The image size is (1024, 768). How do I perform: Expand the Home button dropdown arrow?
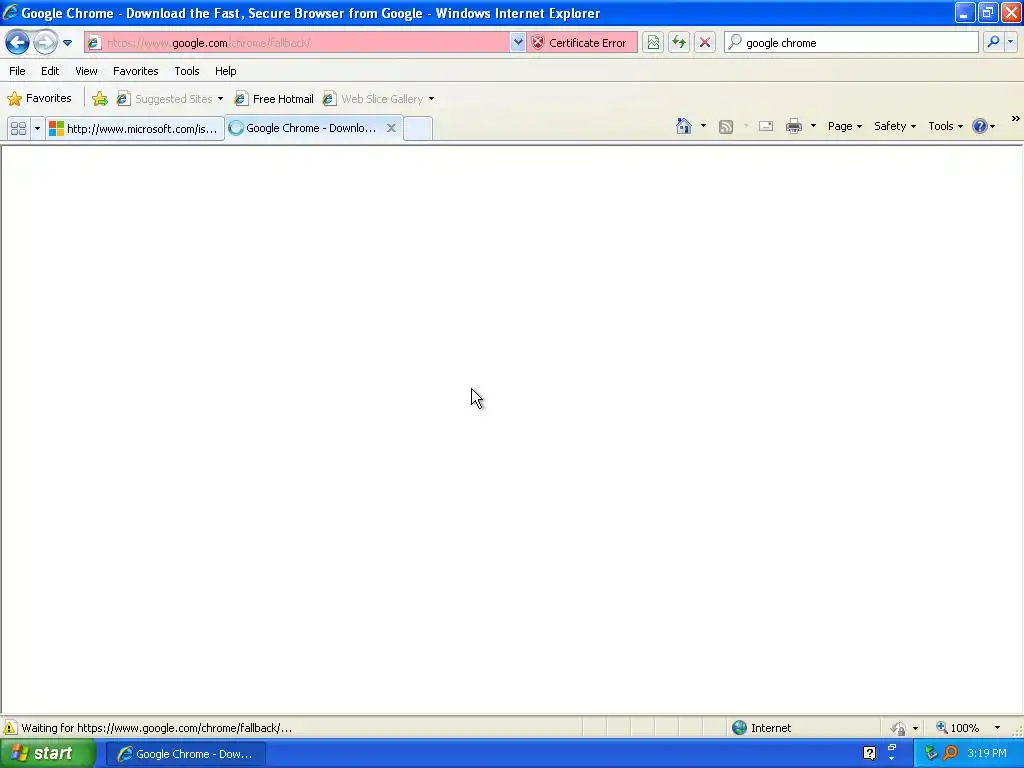tap(703, 126)
